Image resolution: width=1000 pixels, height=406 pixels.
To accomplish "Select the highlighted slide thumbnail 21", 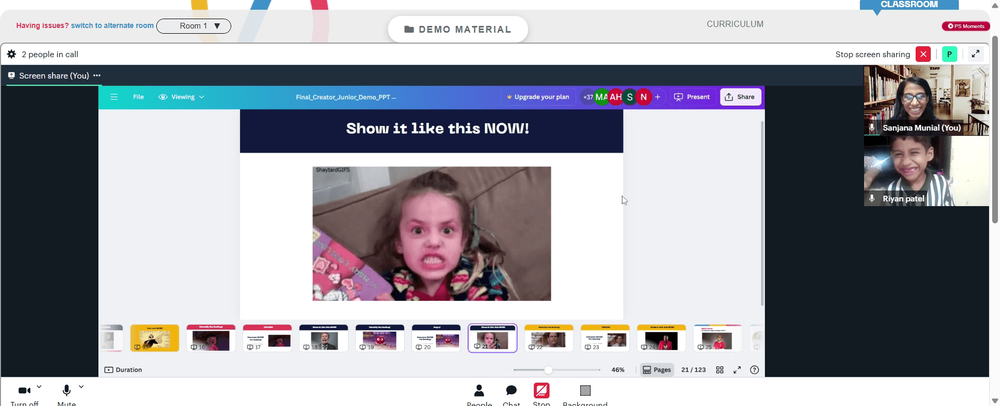I will [x=492, y=338].
